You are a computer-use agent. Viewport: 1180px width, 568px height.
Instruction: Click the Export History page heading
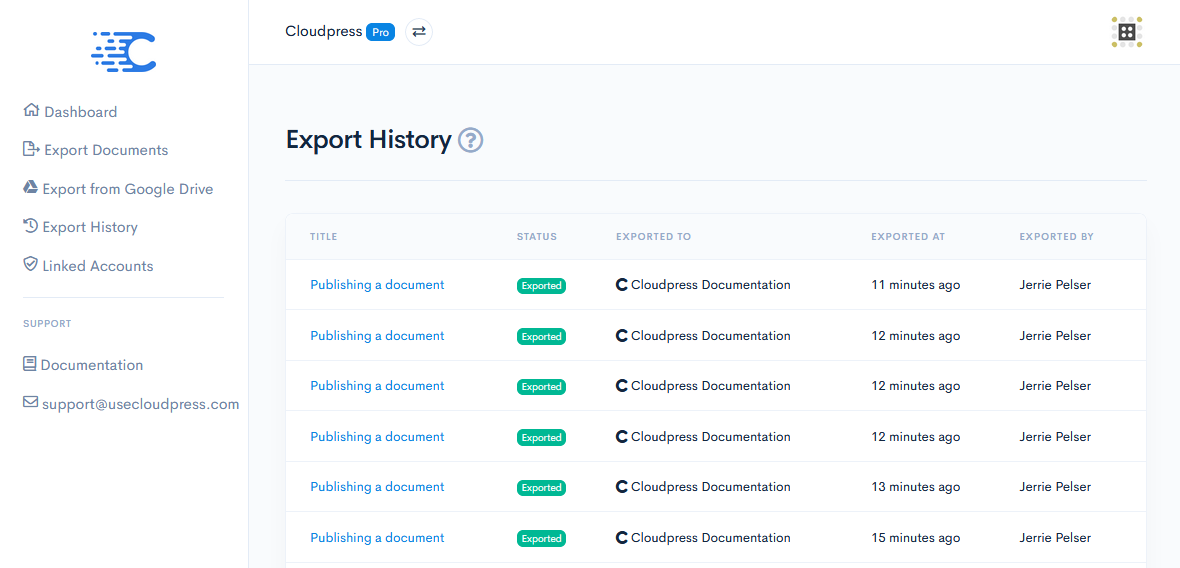pos(368,140)
